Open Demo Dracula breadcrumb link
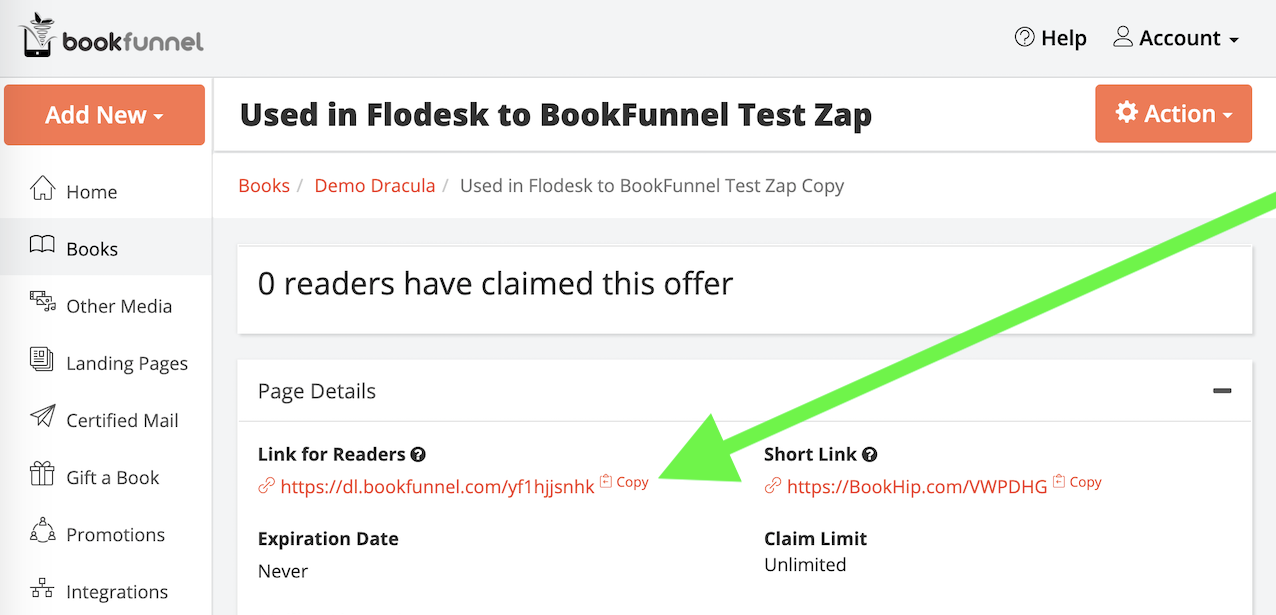 click(x=375, y=185)
